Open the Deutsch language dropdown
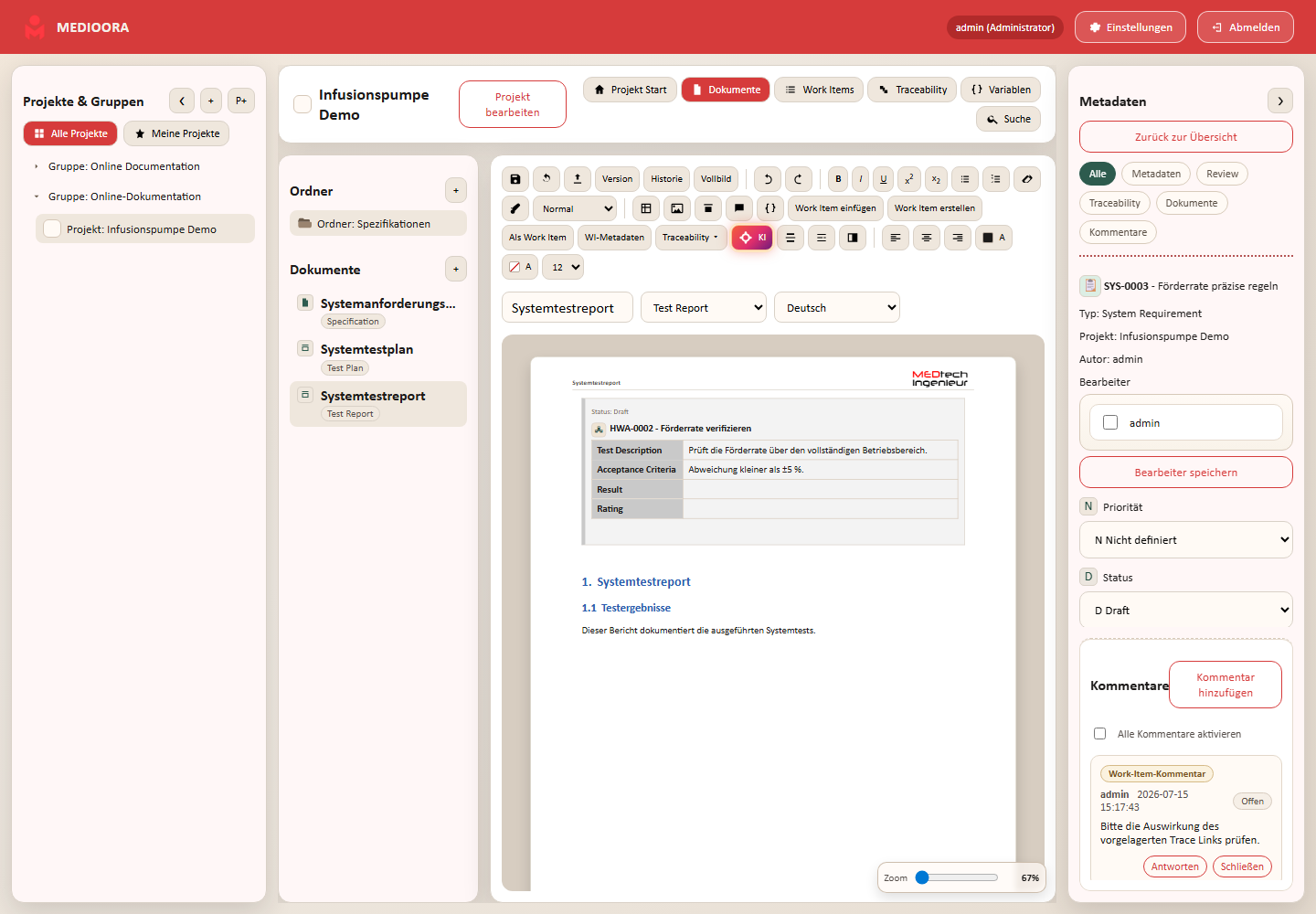The width and height of the screenshot is (1316, 914). (x=837, y=307)
